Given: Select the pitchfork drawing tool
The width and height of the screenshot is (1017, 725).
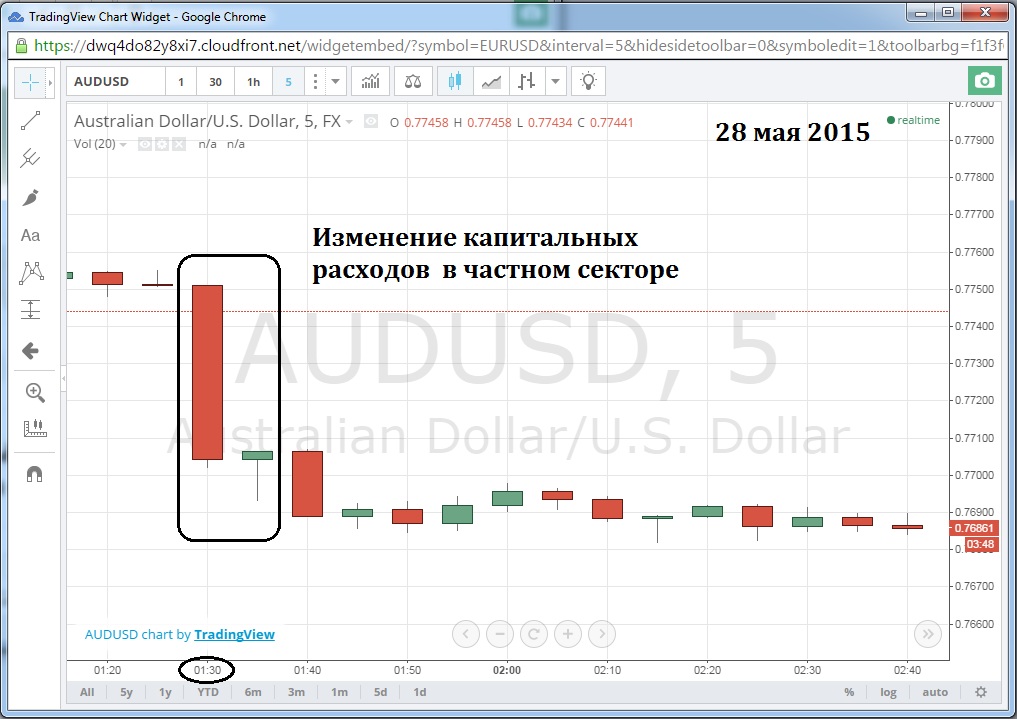Looking at the screenshot, I should pos(30,158).
